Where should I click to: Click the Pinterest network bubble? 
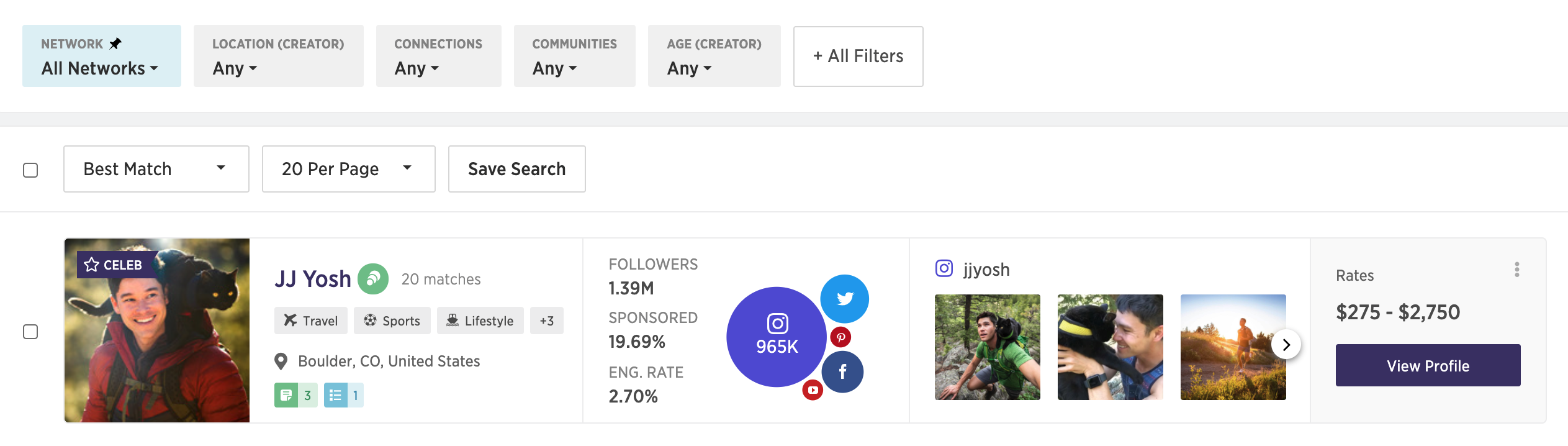pyautogui.click(x=840, y=337)
